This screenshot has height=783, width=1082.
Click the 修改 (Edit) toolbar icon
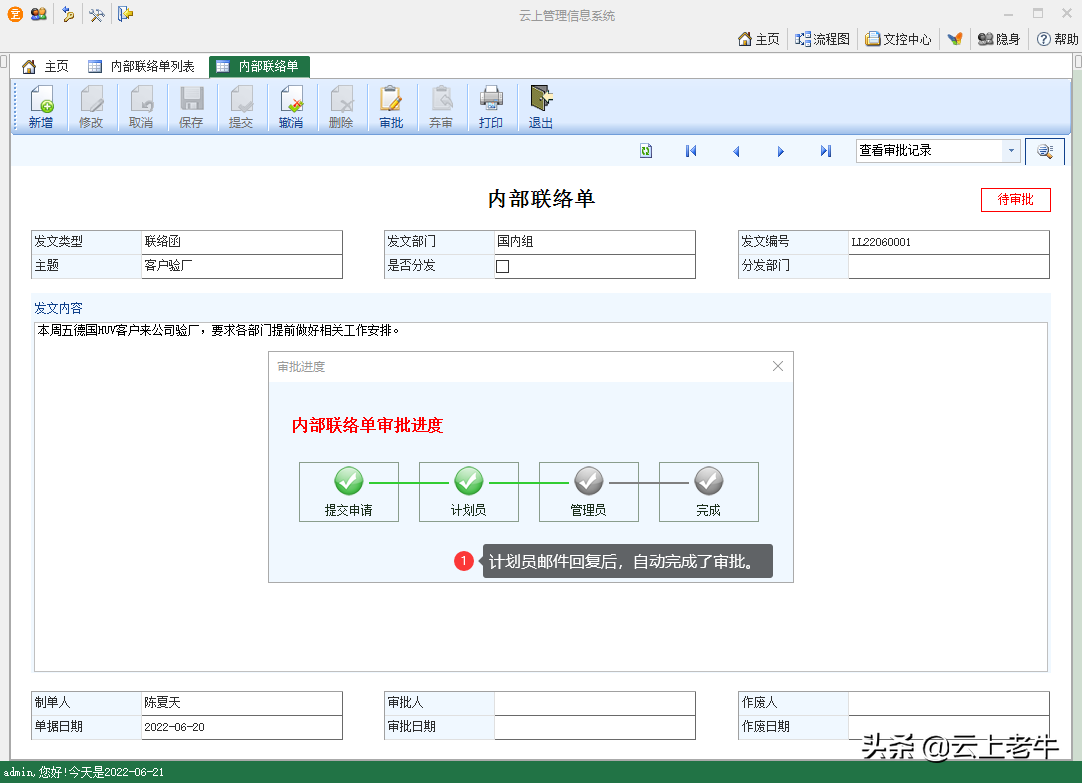click(x=91, y=106)
